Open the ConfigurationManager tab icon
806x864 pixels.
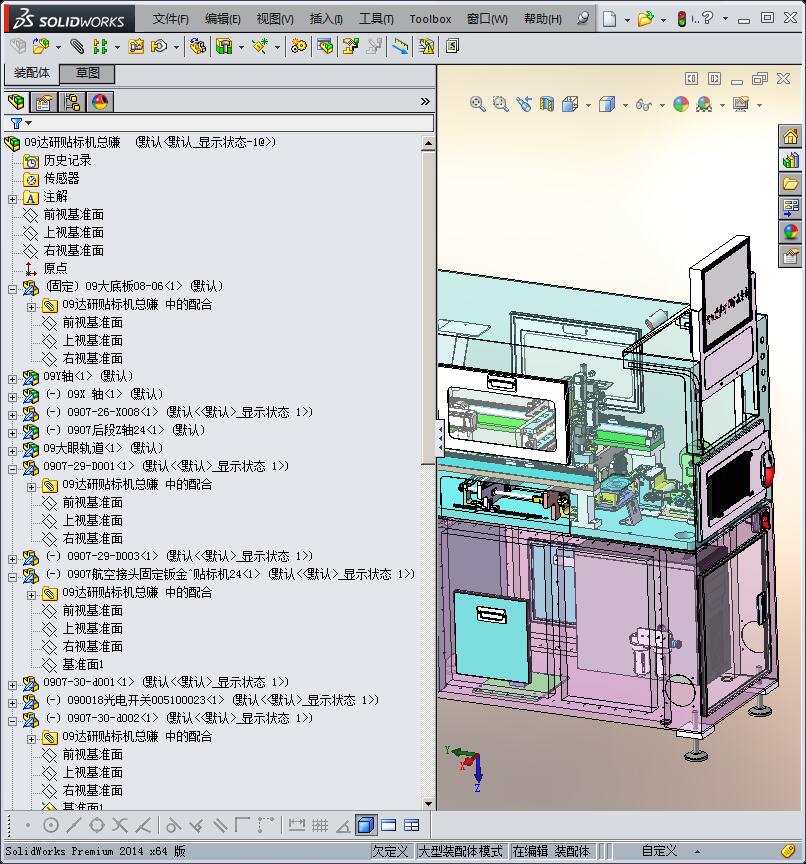point(72,102)
